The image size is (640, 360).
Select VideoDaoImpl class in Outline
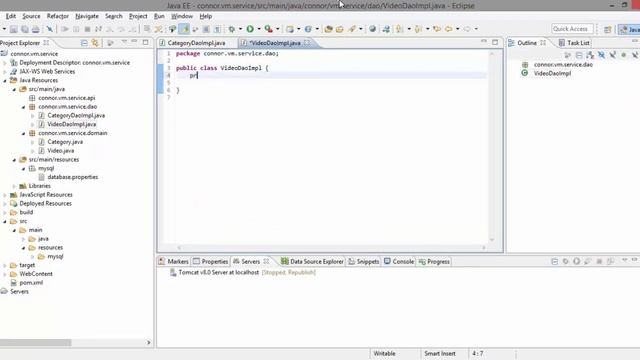click(x=552, y=73)
